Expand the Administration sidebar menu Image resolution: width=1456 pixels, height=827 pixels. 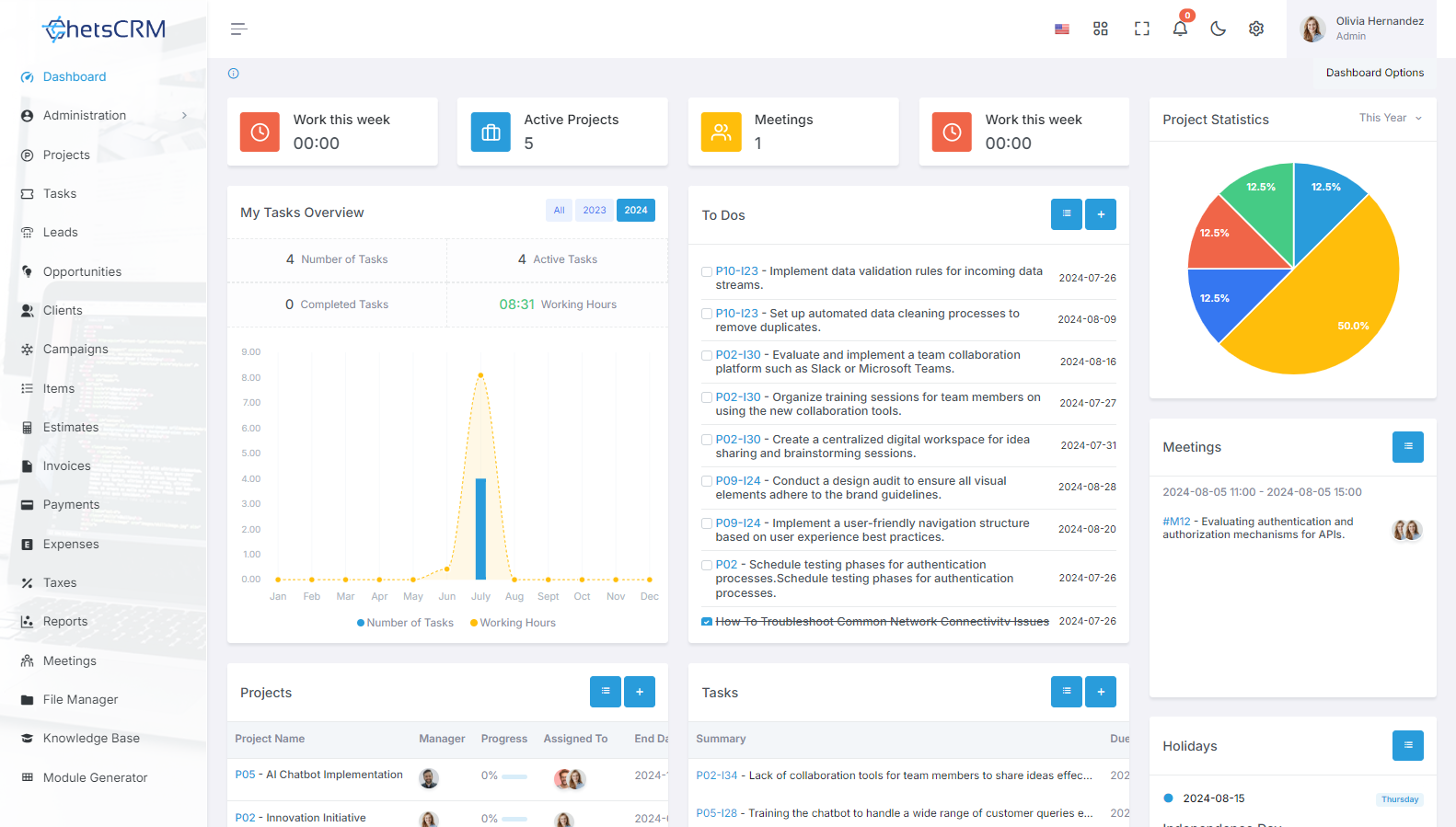(104, 116)
